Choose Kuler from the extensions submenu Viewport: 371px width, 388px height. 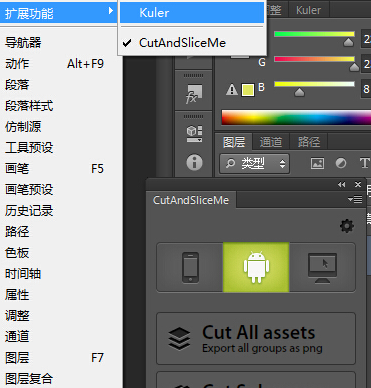pyautogui.click(x=192, y=13)
